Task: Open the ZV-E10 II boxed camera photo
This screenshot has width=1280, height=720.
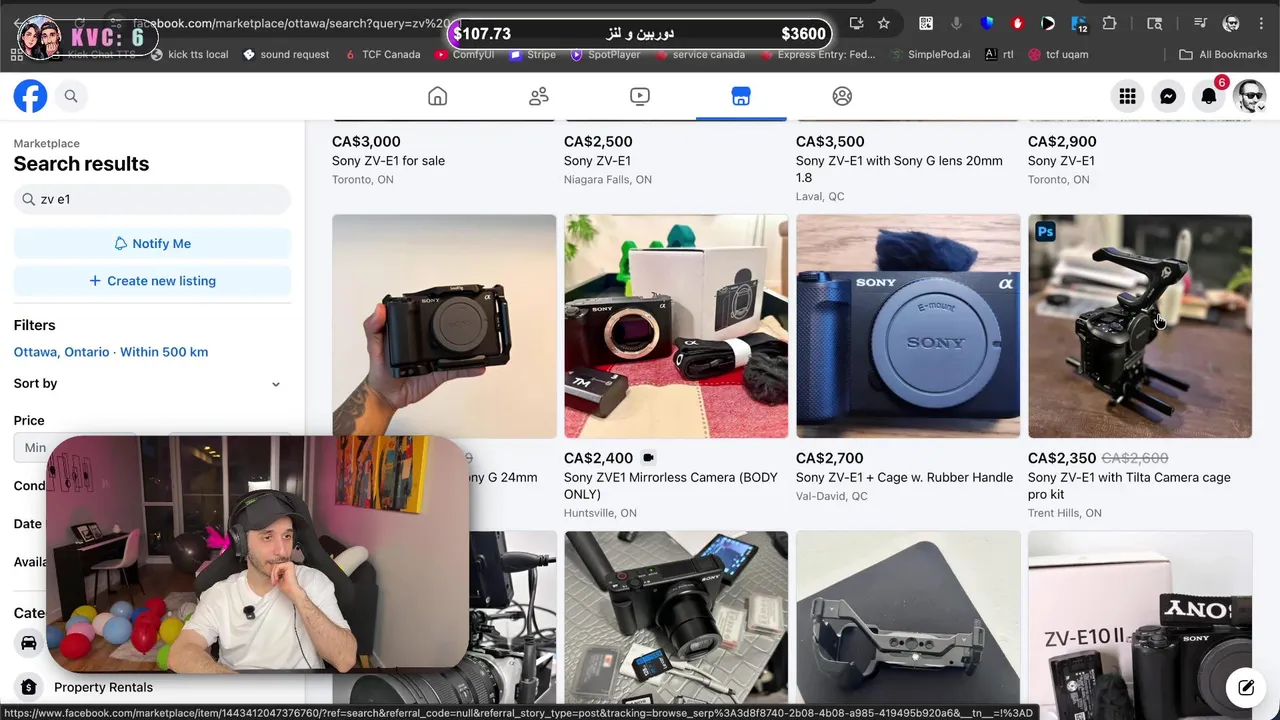Action: click(1140, 617)
